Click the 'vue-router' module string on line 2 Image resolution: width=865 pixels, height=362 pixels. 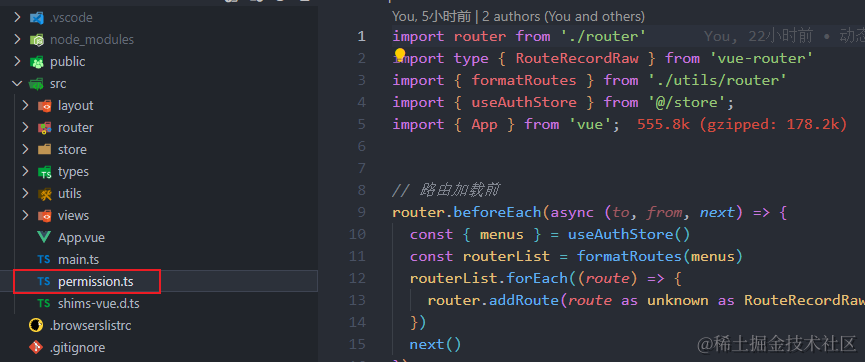pyautogui.click(x=761, y=58)
